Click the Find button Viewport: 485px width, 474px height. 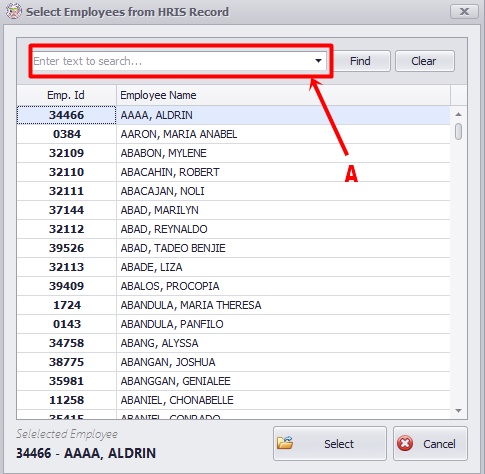click(360, 61)
